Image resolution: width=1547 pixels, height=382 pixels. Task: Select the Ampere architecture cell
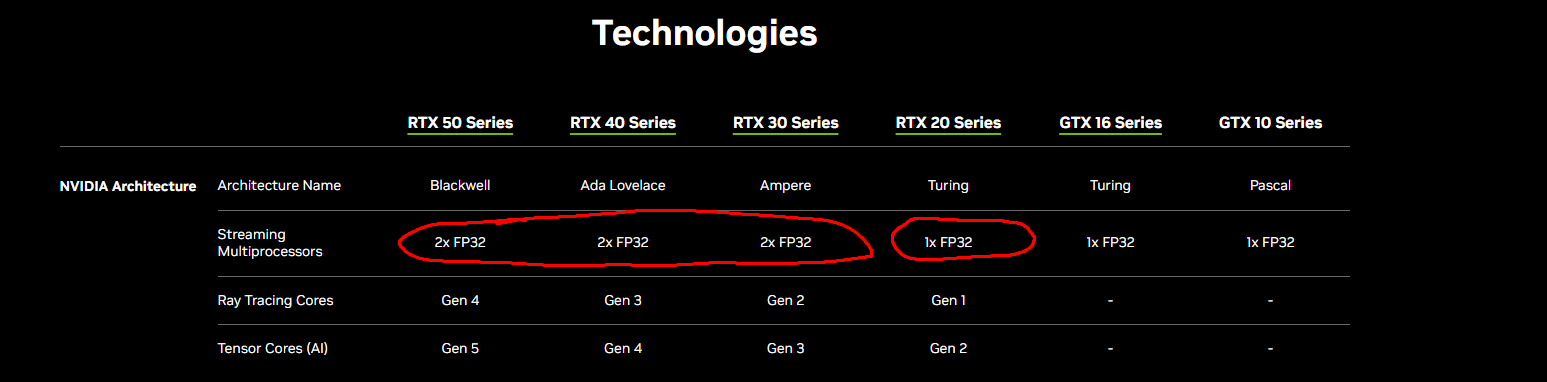786,185
